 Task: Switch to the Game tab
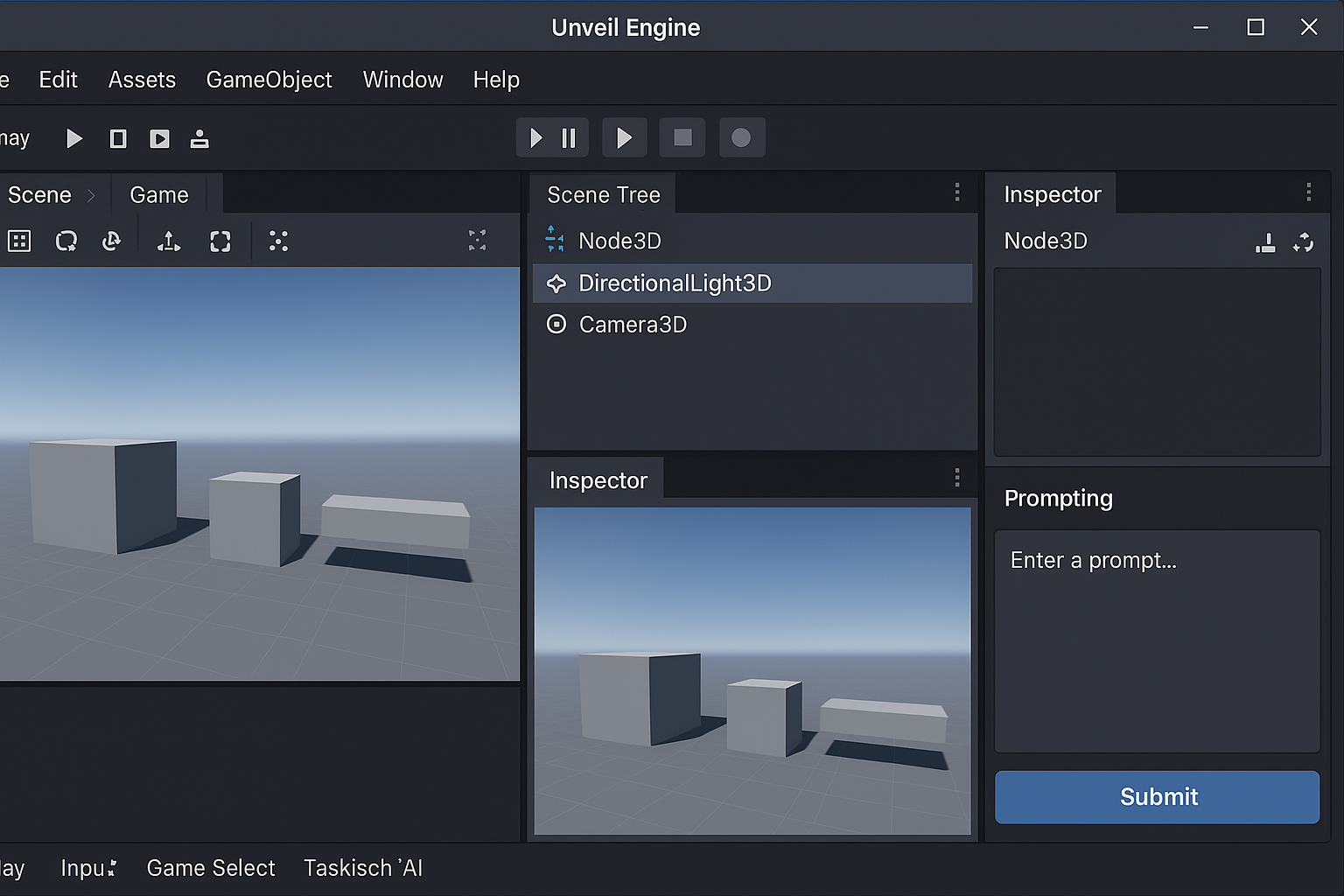click(159, 195)
